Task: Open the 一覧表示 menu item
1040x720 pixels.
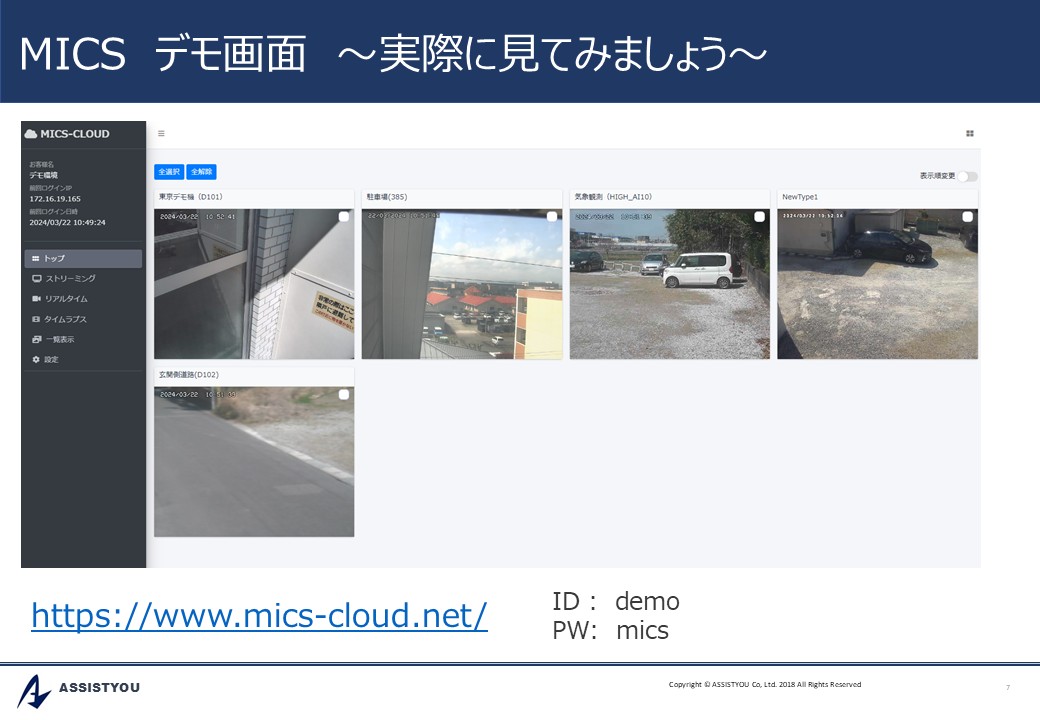Action: (83, 339)
